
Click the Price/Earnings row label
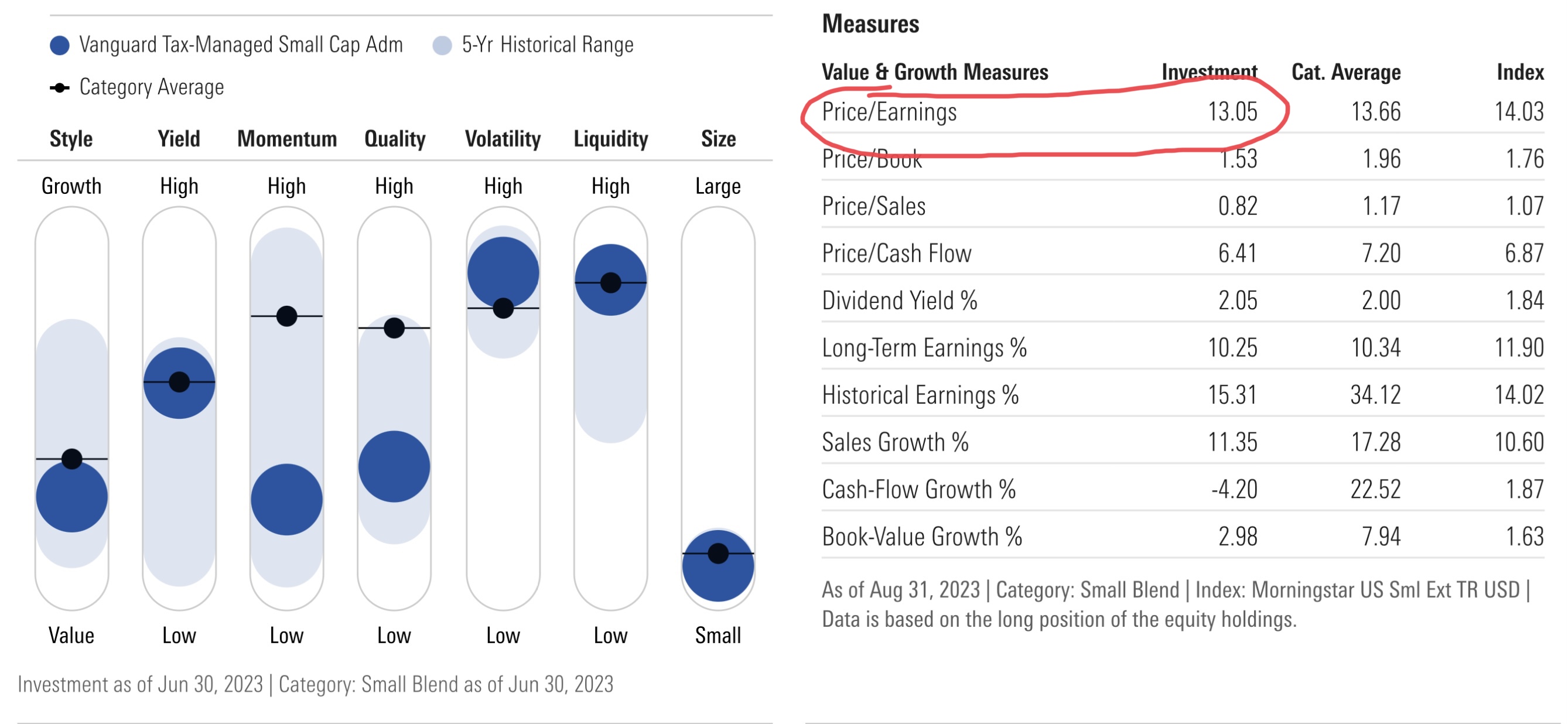click(x=889, y=112)
